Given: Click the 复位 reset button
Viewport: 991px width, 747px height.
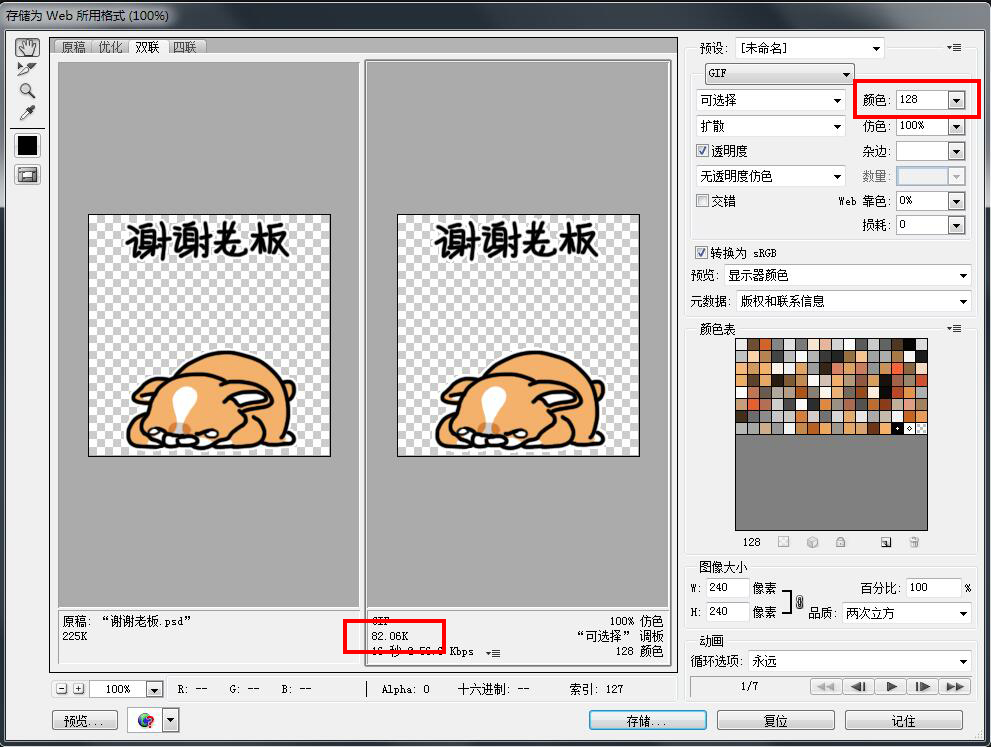Looking at the screenshot, I should [x=775, y=720].
